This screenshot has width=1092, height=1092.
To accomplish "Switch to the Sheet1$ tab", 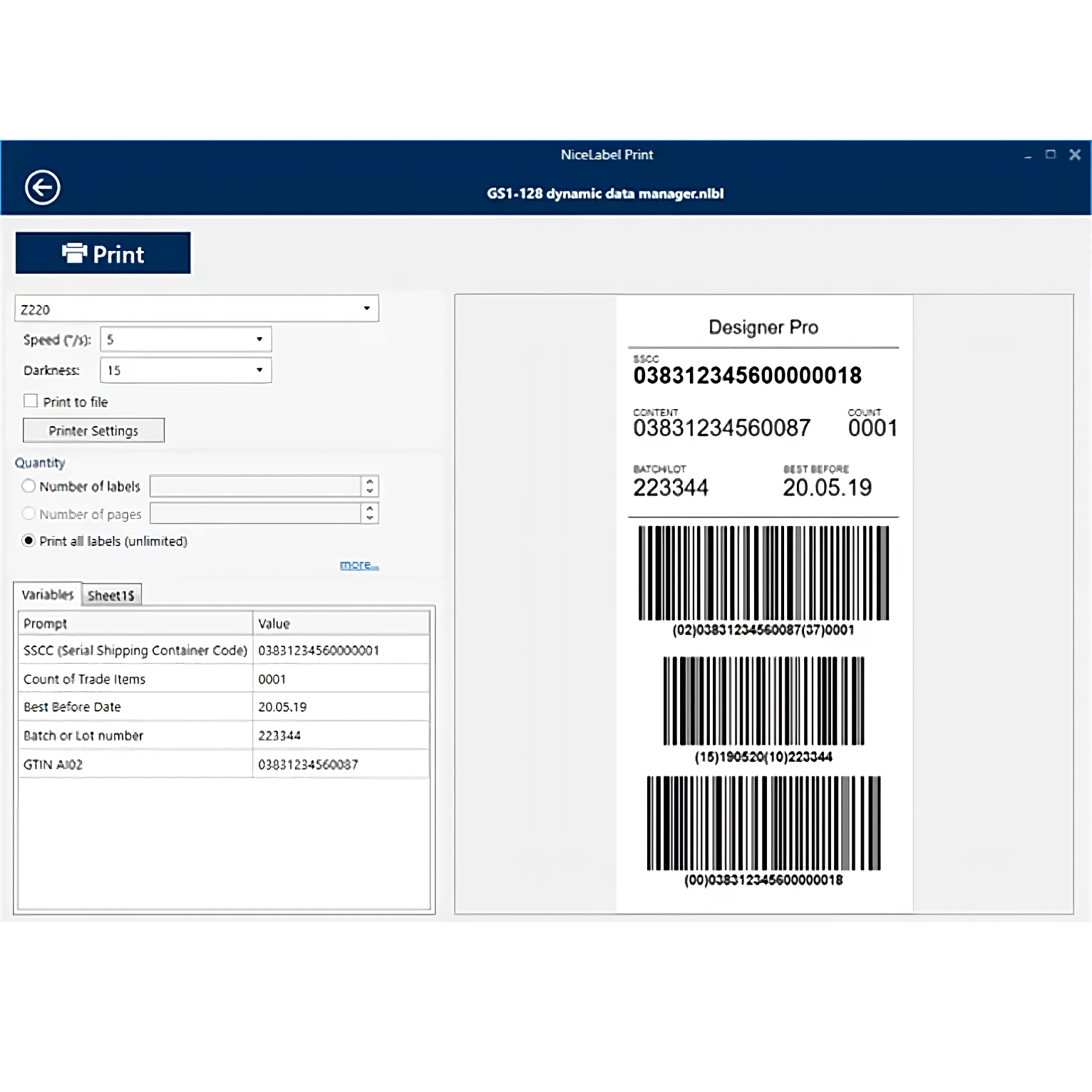I will click(x=111, y=595).
